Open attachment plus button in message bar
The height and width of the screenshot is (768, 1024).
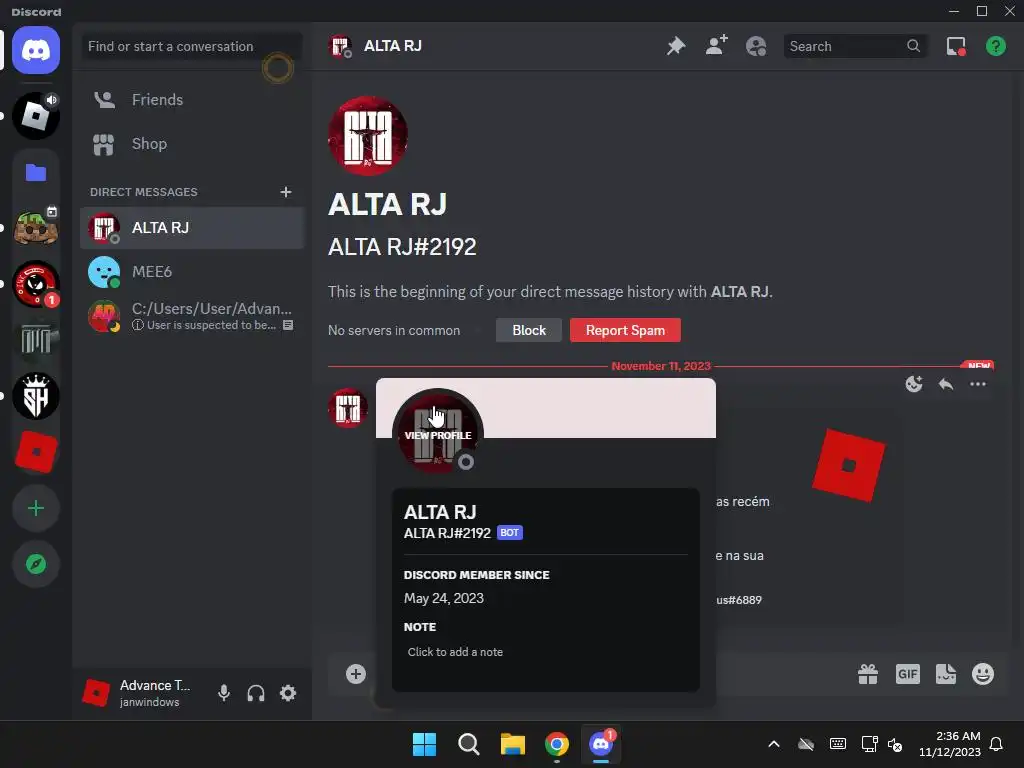356,674
